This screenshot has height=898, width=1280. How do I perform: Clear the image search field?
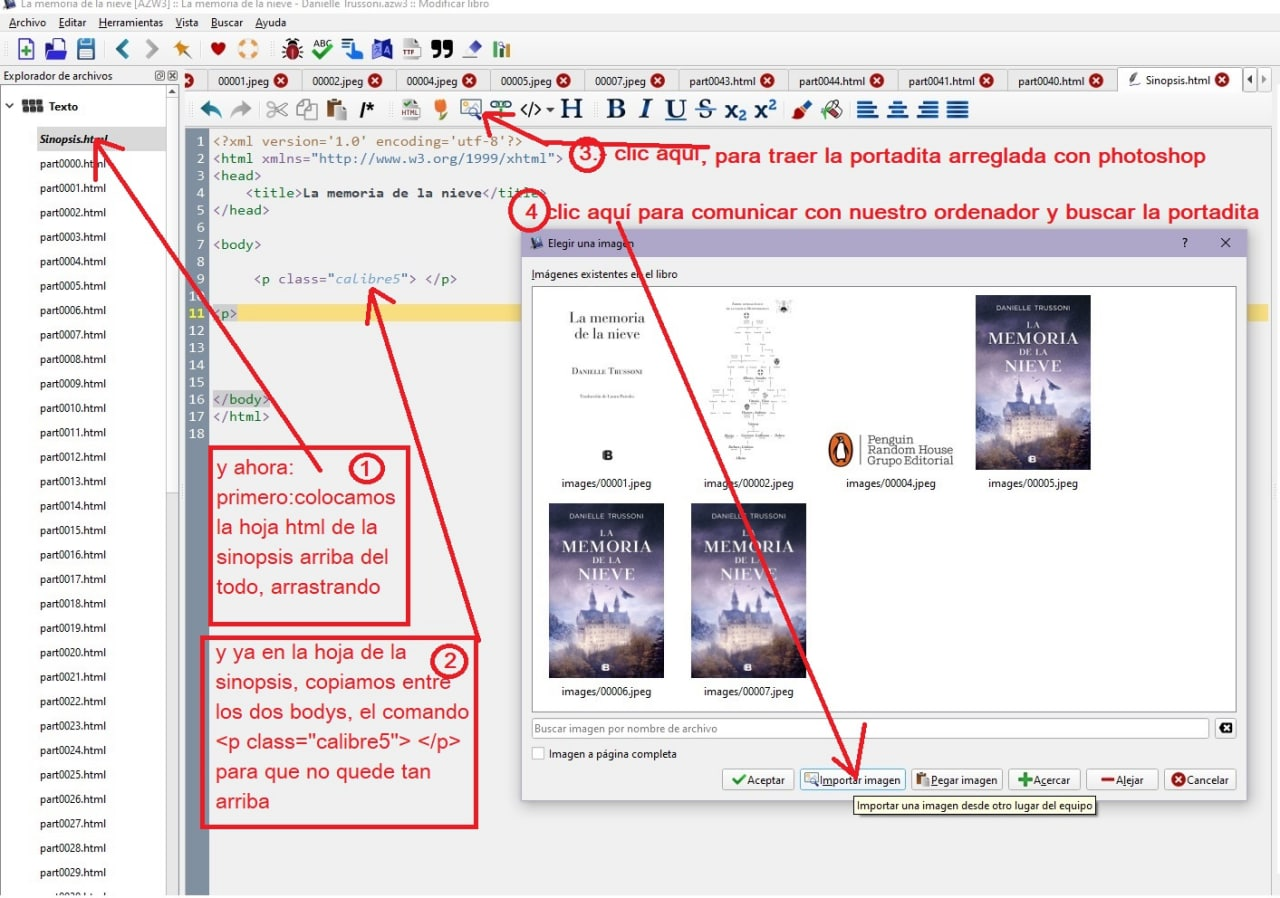pyautogui.click(x=1225, y=728)
